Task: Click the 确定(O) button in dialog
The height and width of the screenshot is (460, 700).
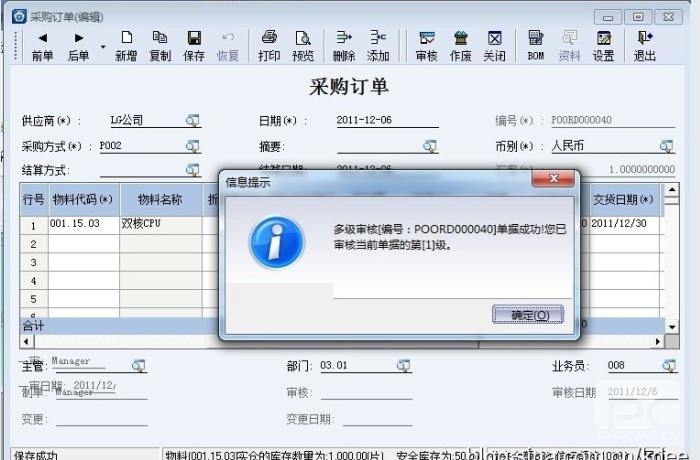Action: tap(528, 315)
